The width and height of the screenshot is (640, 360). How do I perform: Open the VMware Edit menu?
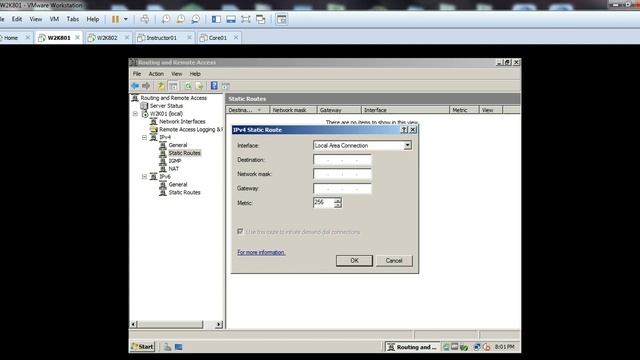(17, 19)
